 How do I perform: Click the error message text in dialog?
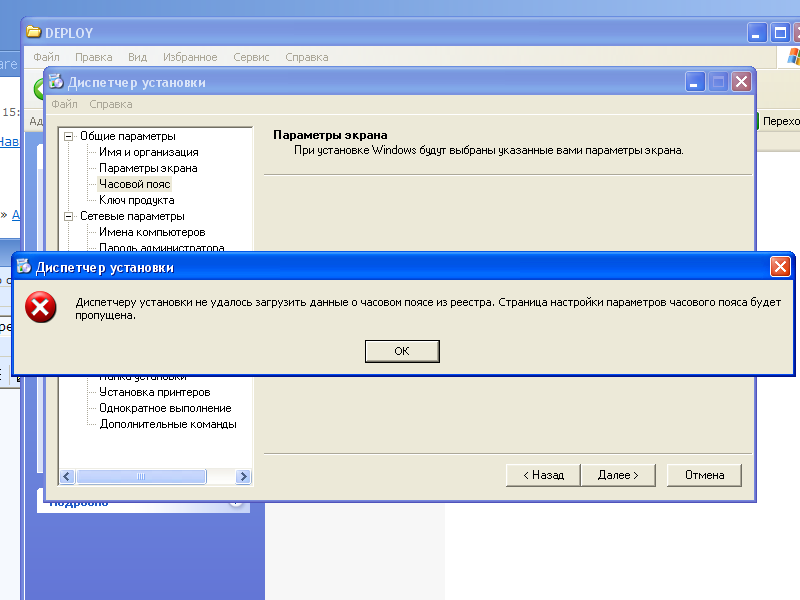pos(428,309)
